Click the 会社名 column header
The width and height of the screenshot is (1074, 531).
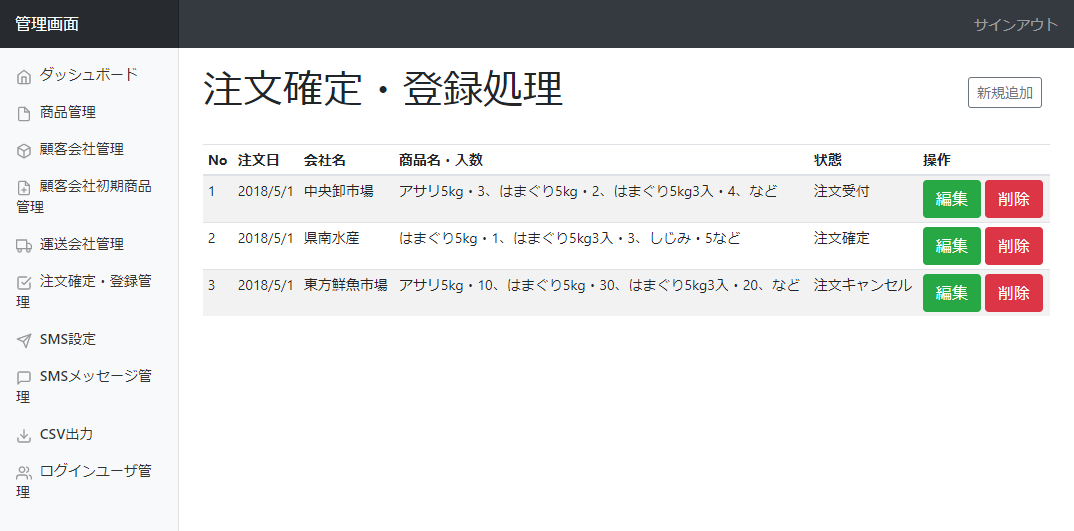pos(325,160)
